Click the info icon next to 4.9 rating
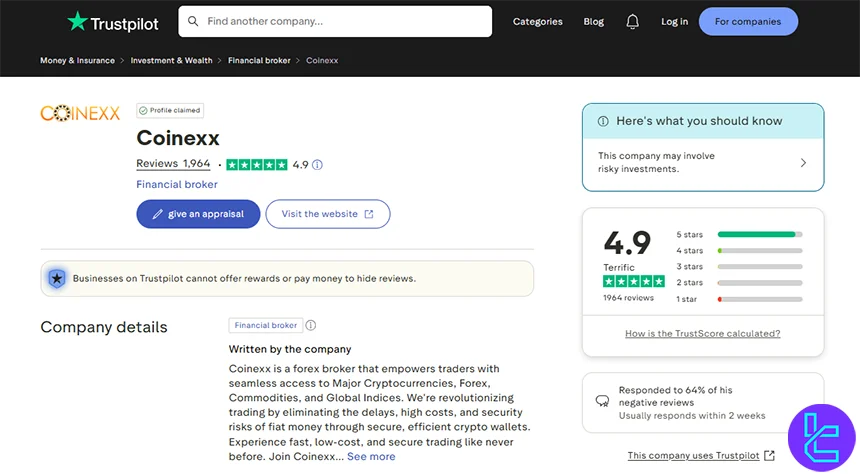Viewport: 860px width, 476px height. point(317,165)
